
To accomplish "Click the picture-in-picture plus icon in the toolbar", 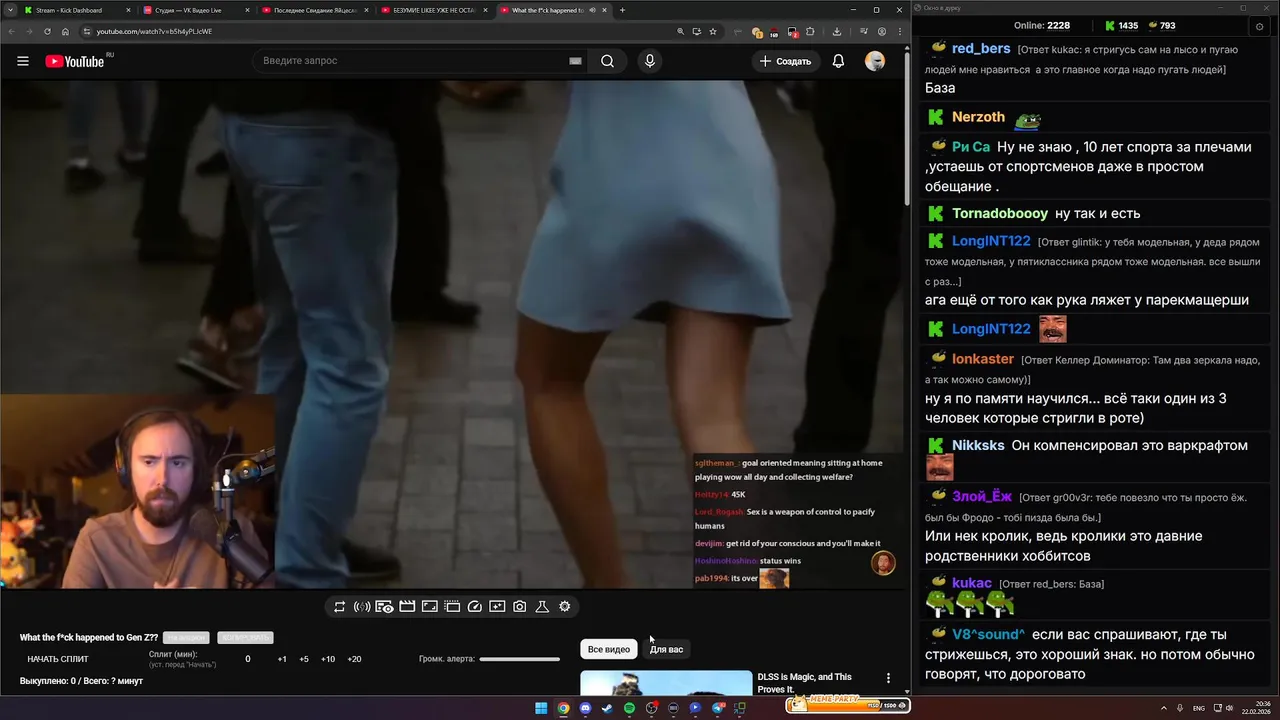I will 497,607.
